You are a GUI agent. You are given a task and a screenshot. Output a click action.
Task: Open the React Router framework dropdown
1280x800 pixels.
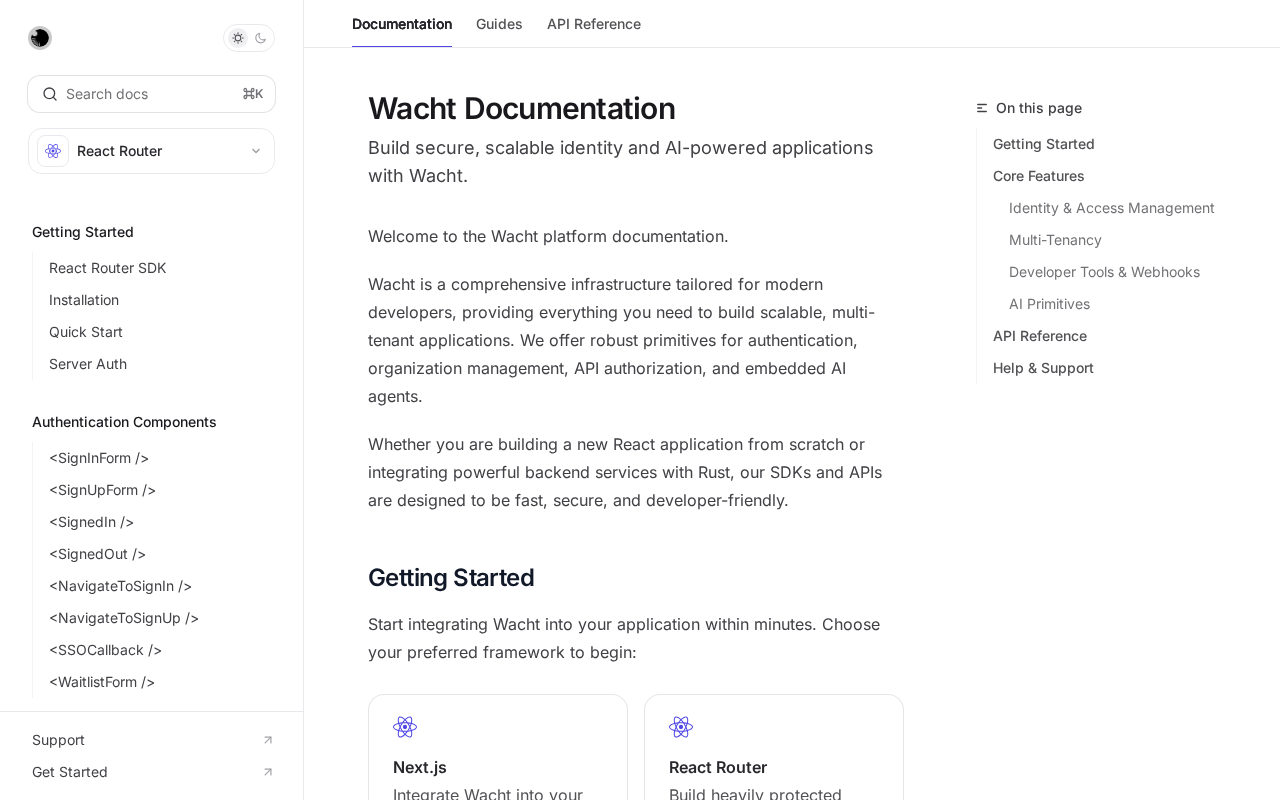[150, 151]
